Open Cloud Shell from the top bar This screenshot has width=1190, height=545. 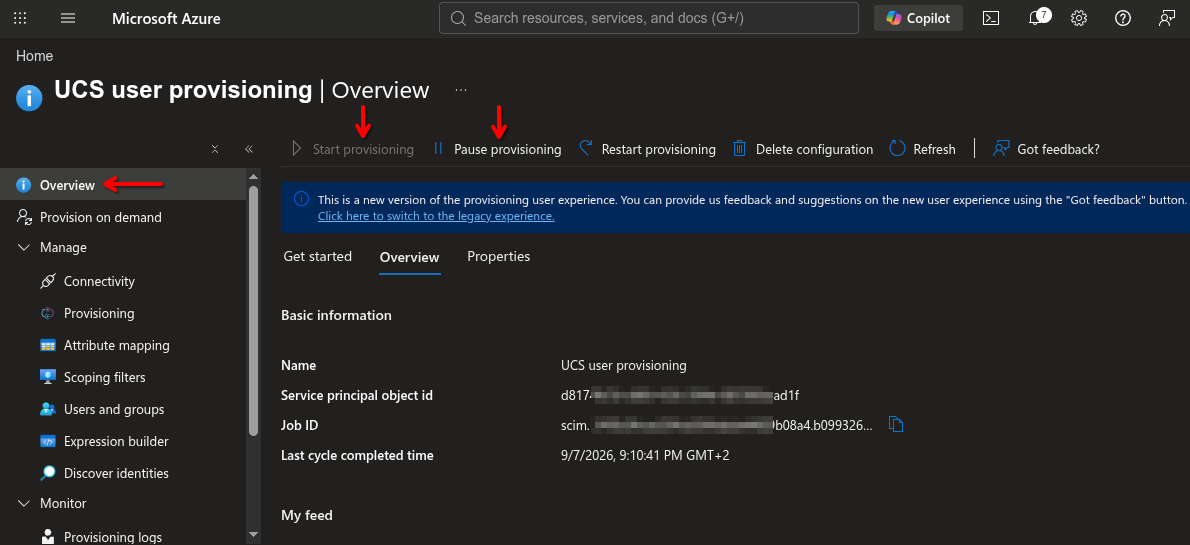click(x=991, y=18)
